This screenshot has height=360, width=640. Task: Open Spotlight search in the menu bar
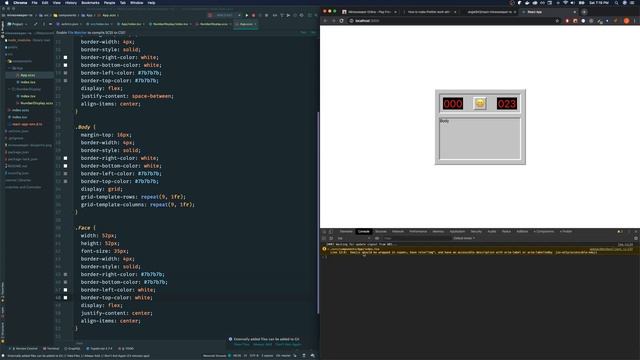click(616, 3)
